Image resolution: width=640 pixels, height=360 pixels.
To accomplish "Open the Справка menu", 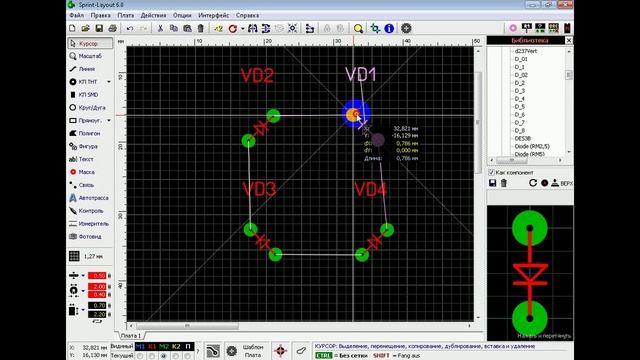I will pyautogui.click(x=247, y=15).
